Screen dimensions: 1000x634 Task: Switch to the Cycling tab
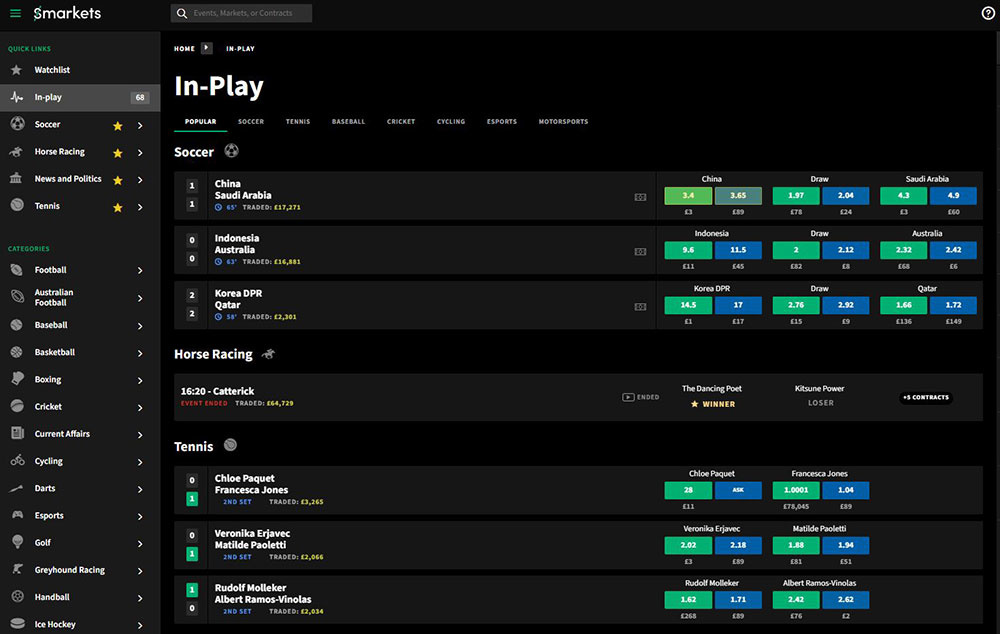(451, 121)
